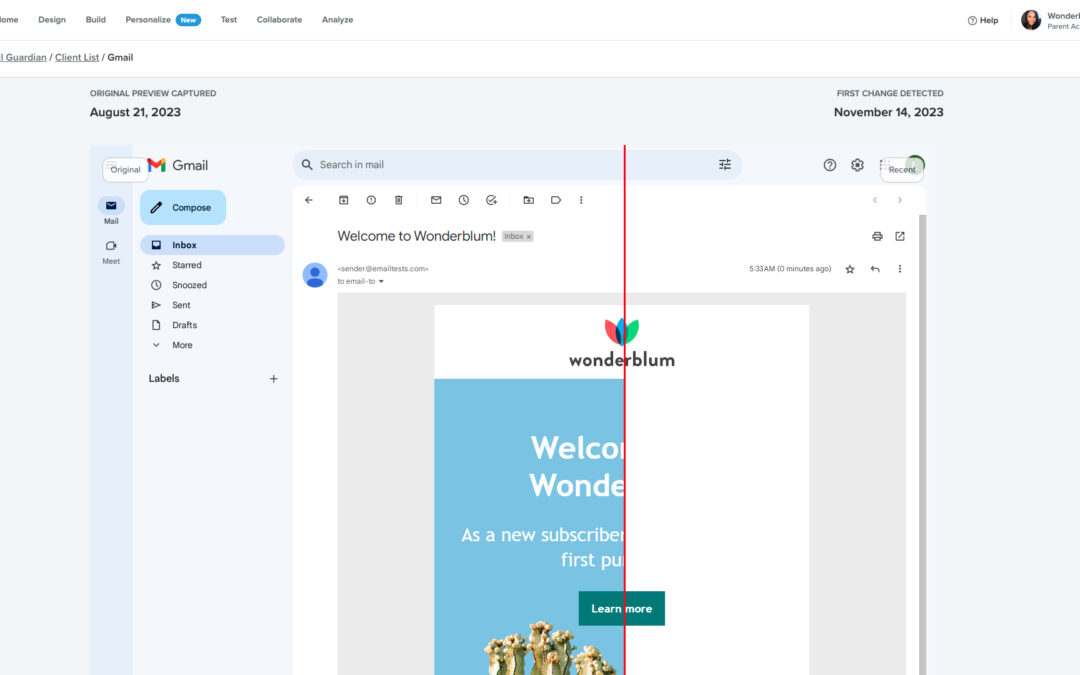
Task: Open the toolbar more options menu
Action: tap(581, 200)
